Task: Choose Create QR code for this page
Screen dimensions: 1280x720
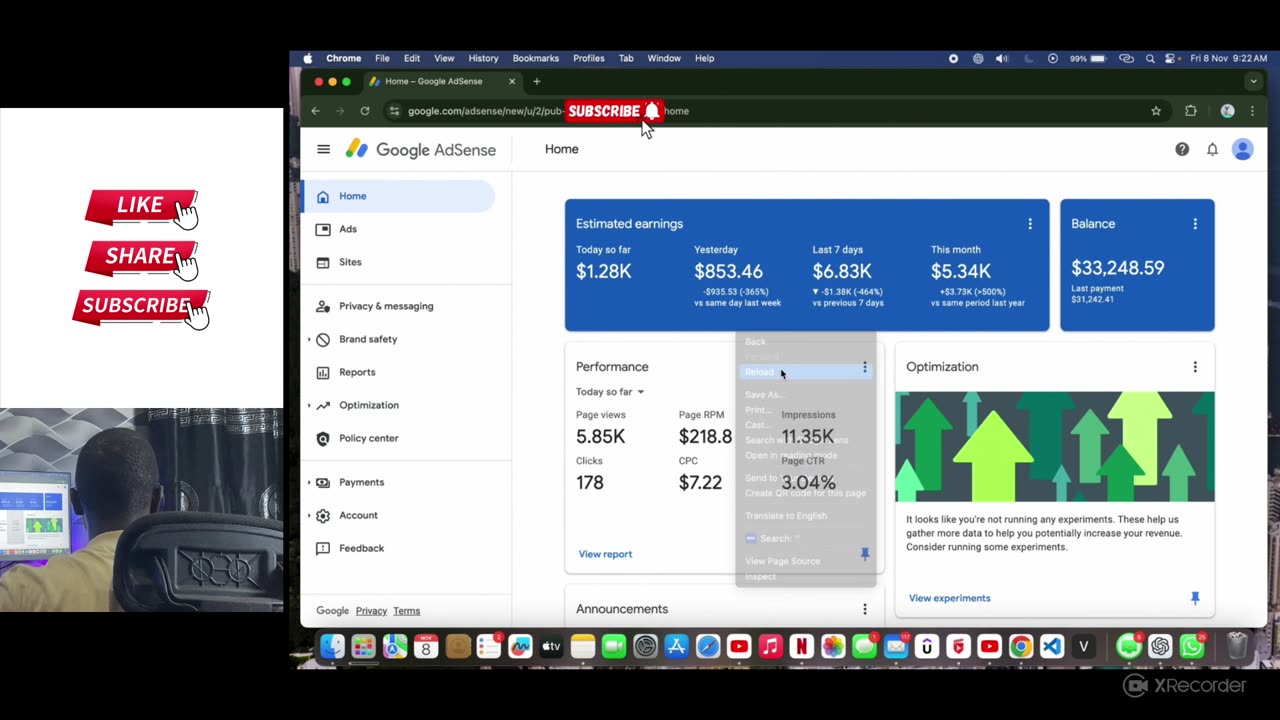Action: click(805, 493)
